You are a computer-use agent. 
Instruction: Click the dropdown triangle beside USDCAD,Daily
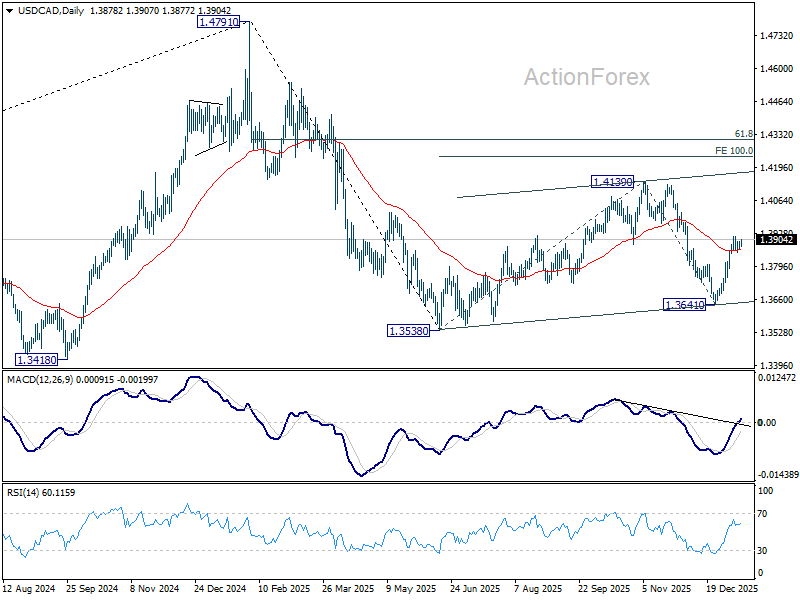click(x=10, y=11)
